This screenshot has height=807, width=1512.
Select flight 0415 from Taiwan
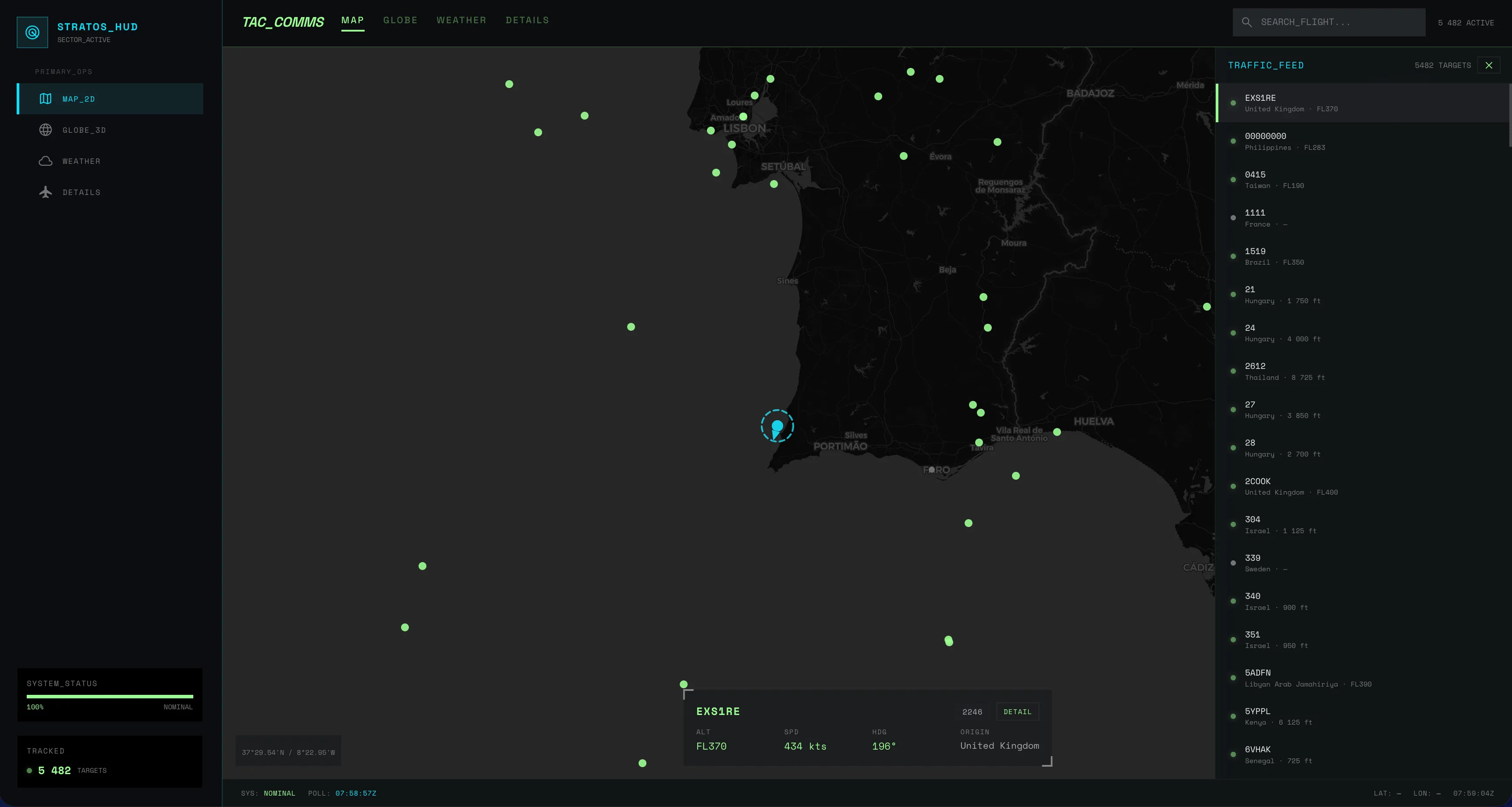click(1362, 180)
